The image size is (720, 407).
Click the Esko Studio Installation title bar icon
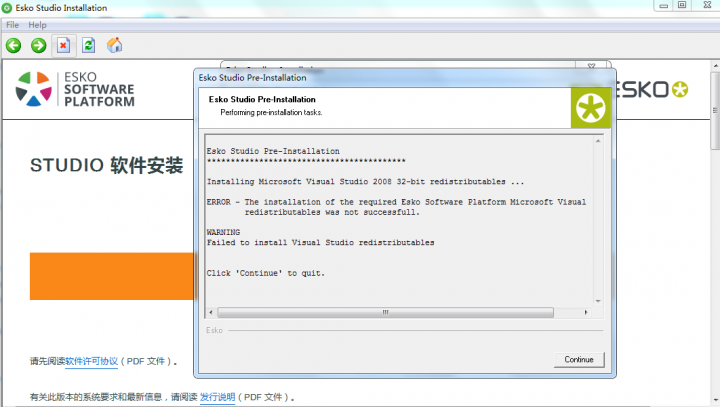9,7
